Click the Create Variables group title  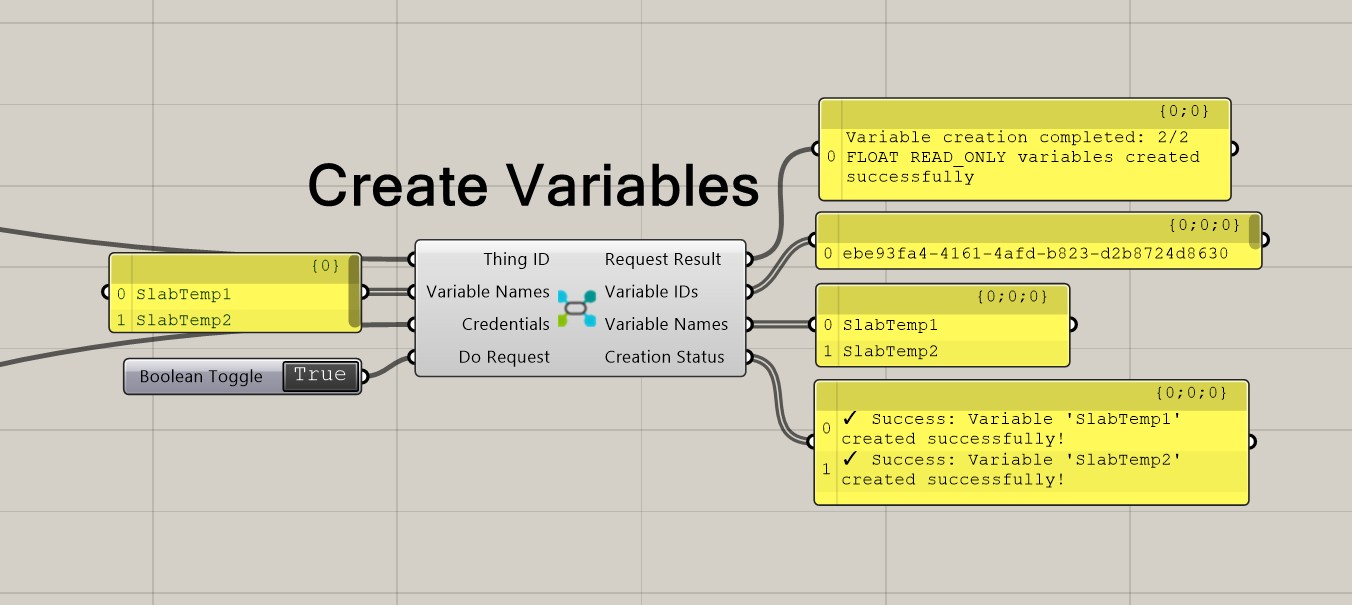[532, 186]
